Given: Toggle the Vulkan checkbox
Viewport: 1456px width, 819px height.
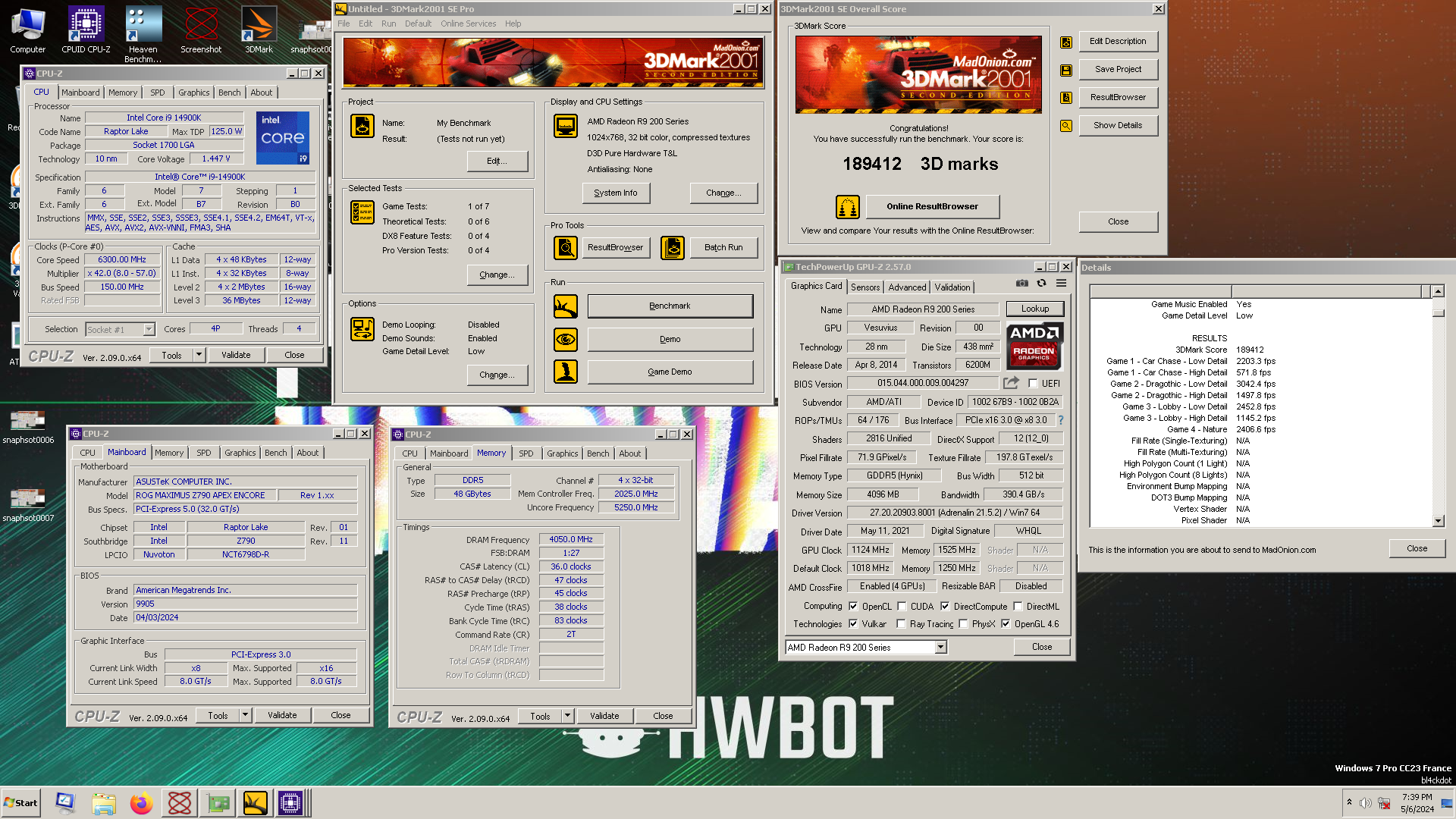Looking at the screenshot, I should [x=853, y=624].
